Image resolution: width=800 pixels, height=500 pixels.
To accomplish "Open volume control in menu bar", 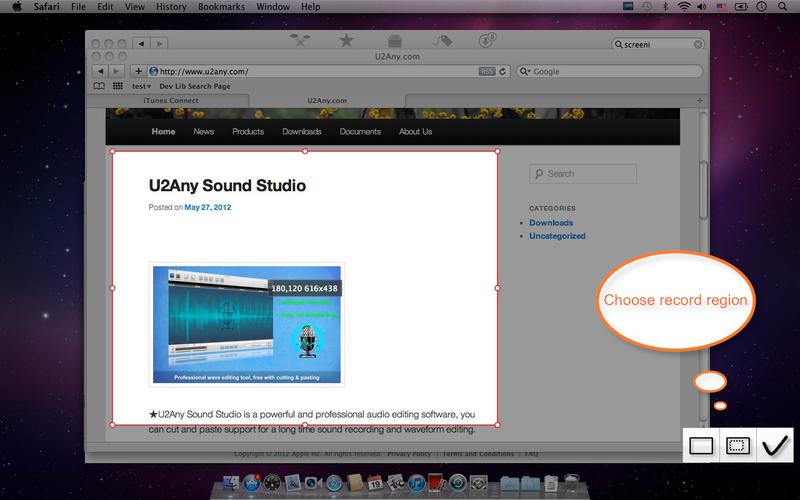I will [702, 7].
